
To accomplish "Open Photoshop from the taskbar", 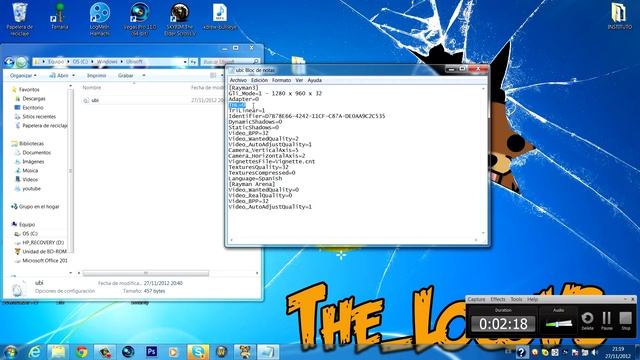I will pos(151,352).
